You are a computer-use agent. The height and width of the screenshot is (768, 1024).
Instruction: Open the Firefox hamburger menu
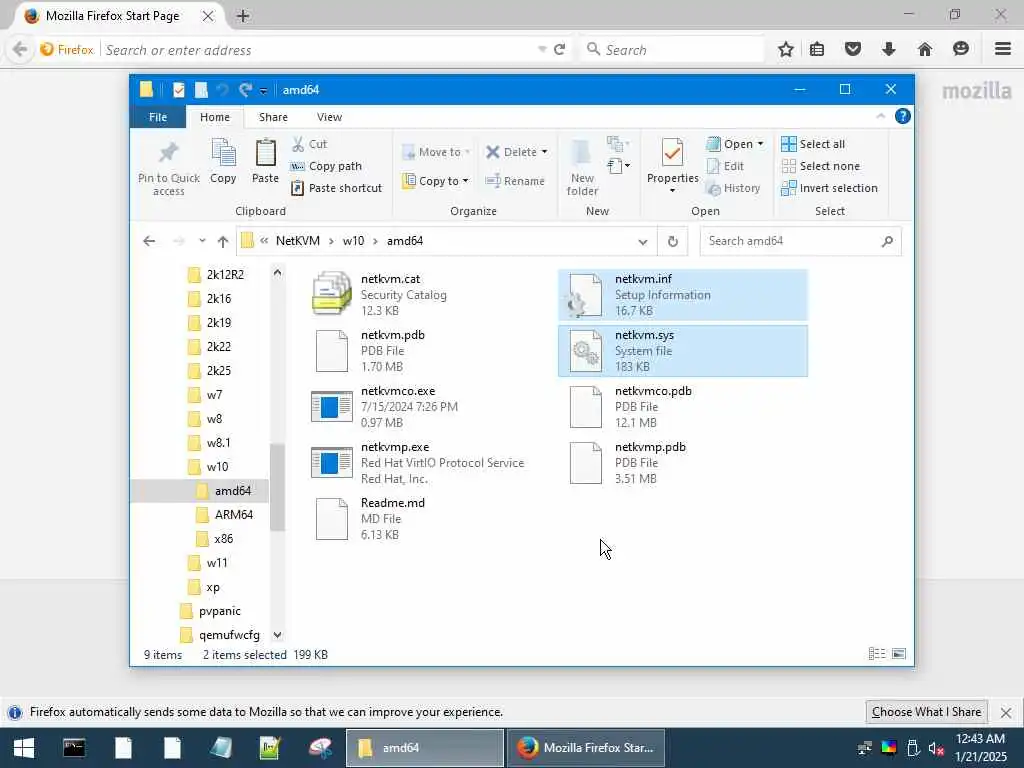coord(1003,49)
